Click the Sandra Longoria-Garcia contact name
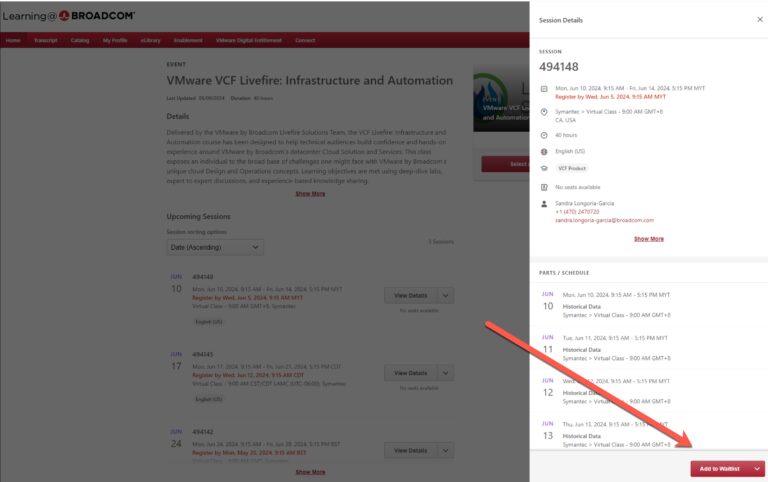This screenshot has height=482, width=768. click(x=584, y=203)
